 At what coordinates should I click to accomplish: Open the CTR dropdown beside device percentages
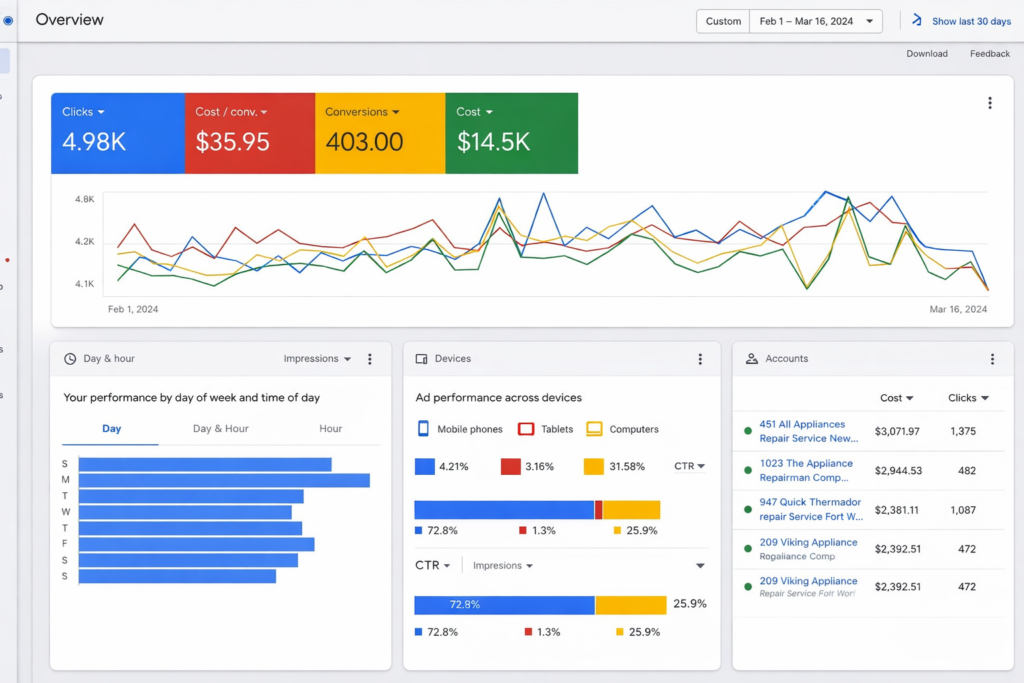(x=689, y=466)
